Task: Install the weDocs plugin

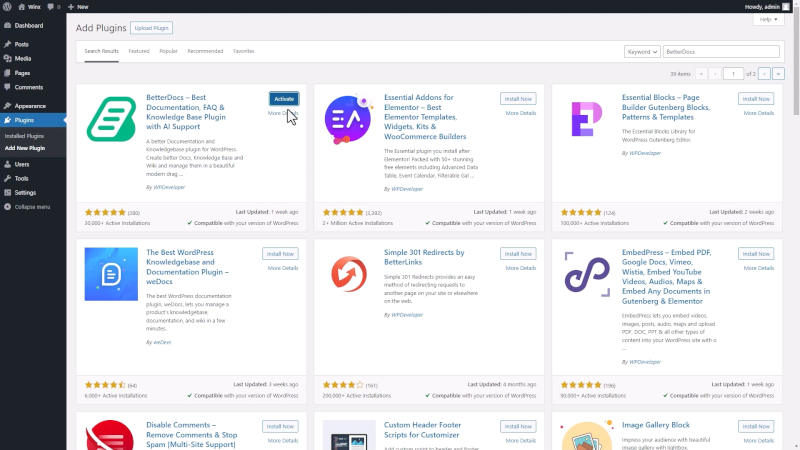Action: (280, 254)
